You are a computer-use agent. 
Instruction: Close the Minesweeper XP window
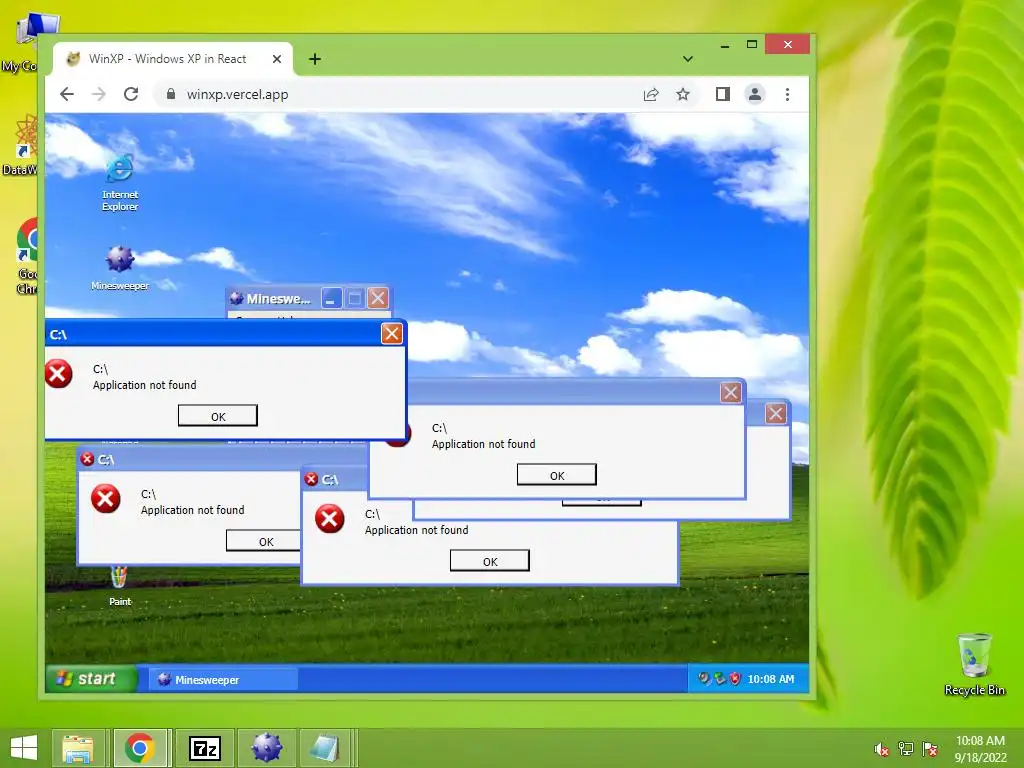(378, 298)
